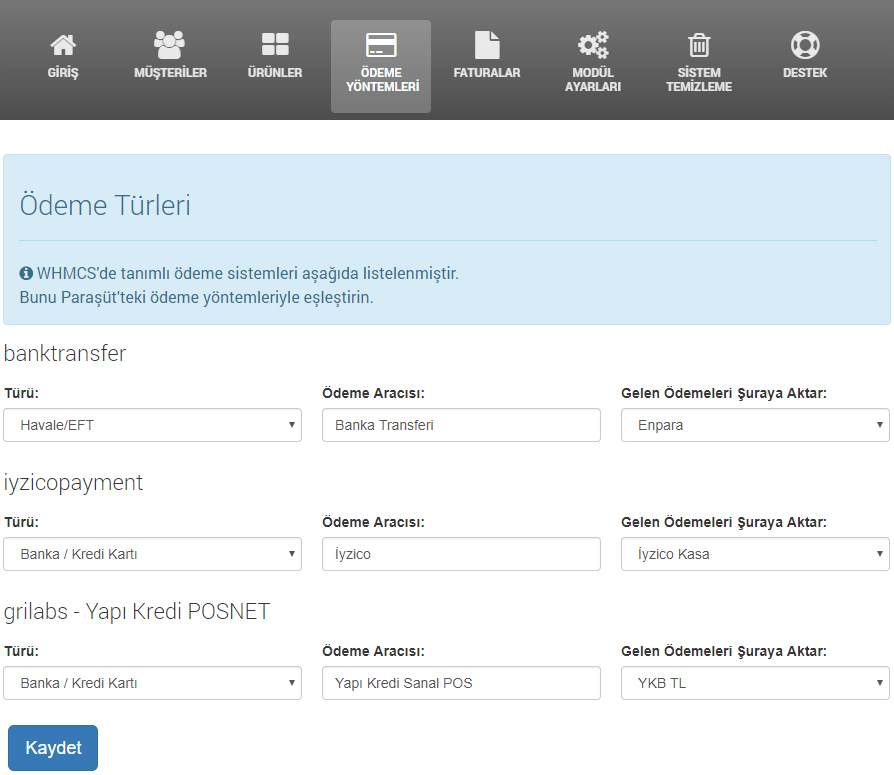Open the FATURALAR document icon
This screenshot has height=775, width=894.
coord(487,44)
